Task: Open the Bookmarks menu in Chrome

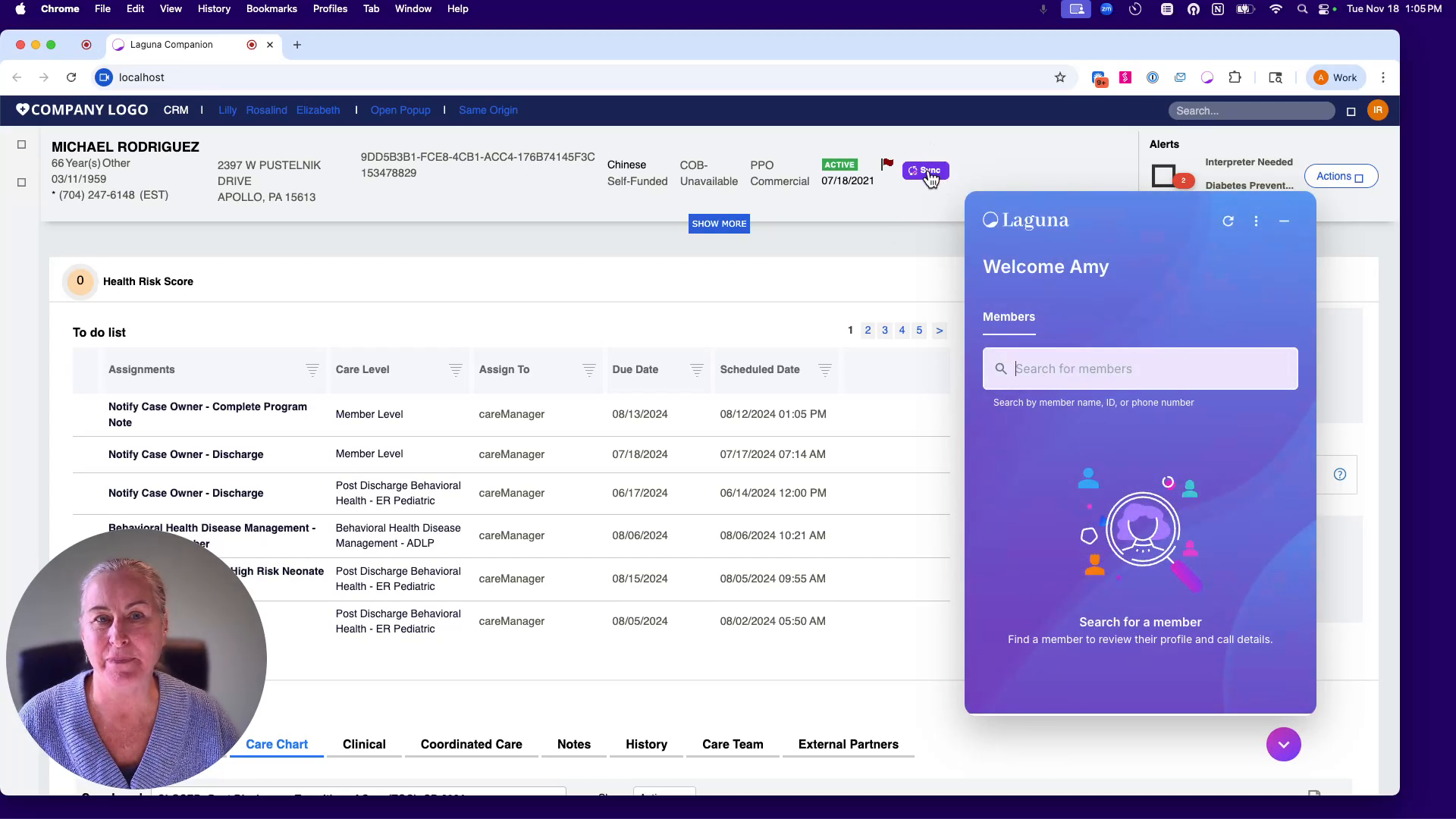Action: click(271, 8)
